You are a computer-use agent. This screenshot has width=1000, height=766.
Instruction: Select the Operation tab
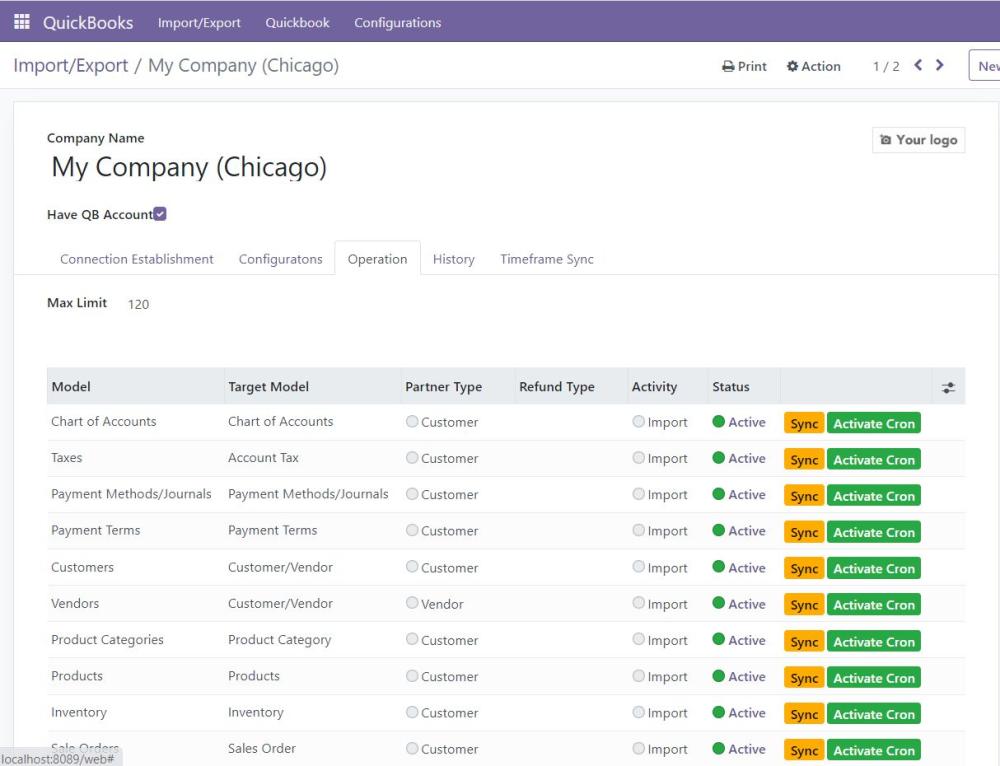(378, 259)
